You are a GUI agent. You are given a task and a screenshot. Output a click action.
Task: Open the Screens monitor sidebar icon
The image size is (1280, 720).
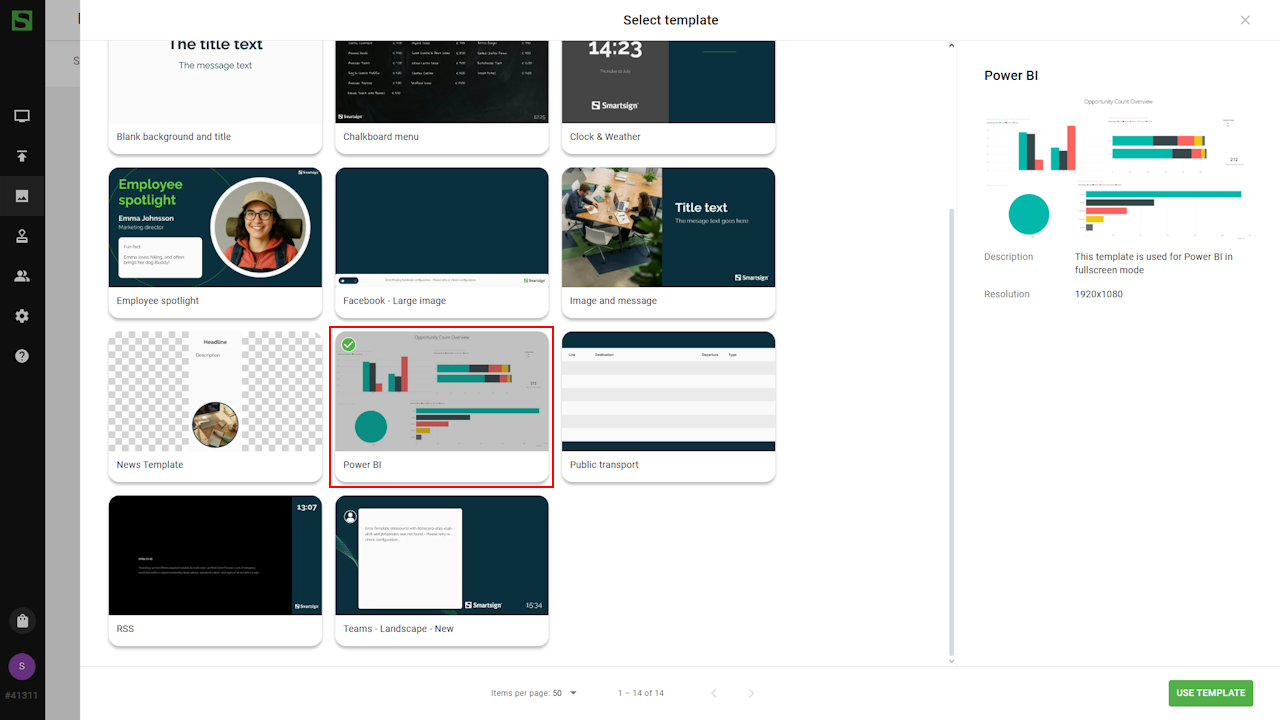pyautogui.click(x=22, y=116)
